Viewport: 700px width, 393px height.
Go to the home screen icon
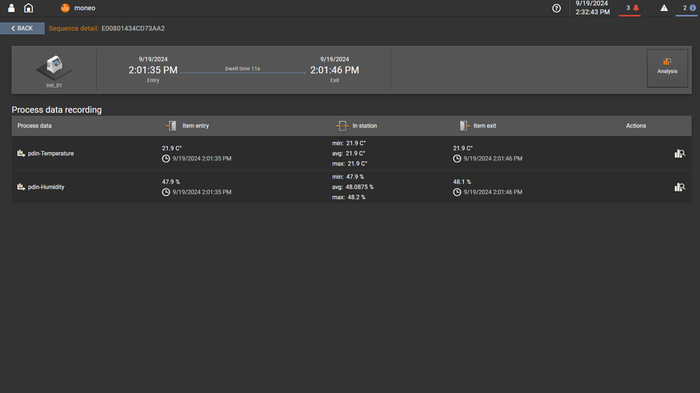[29, 8]
